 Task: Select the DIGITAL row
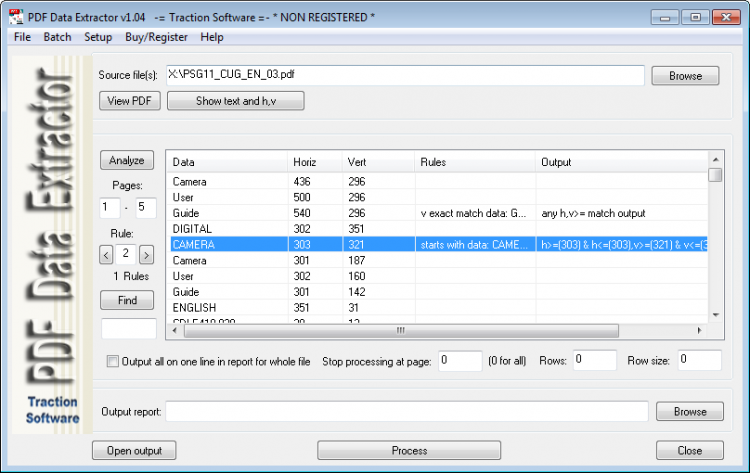[438, 229]
